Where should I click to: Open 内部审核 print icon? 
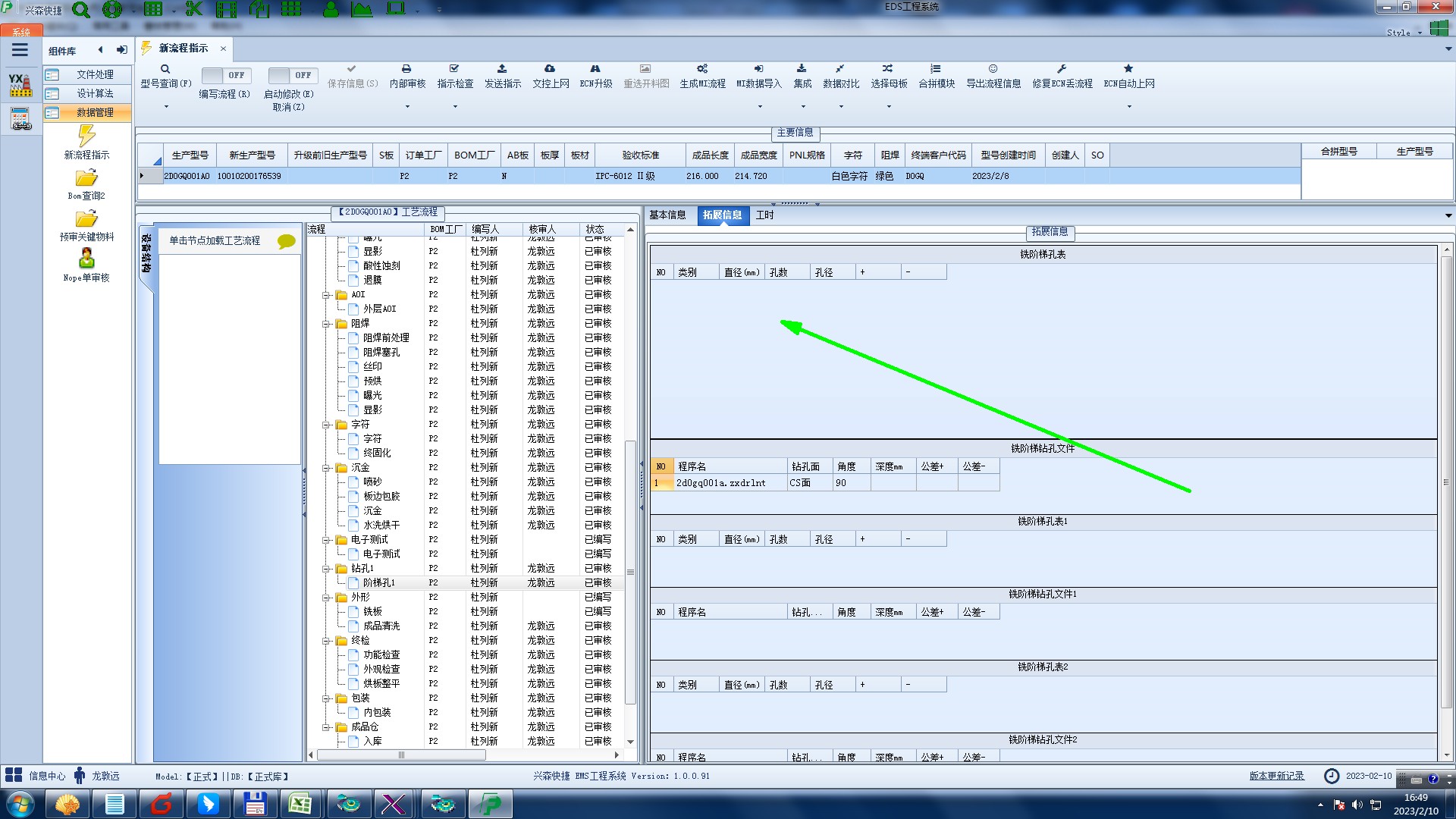click(x=406, y=69)
